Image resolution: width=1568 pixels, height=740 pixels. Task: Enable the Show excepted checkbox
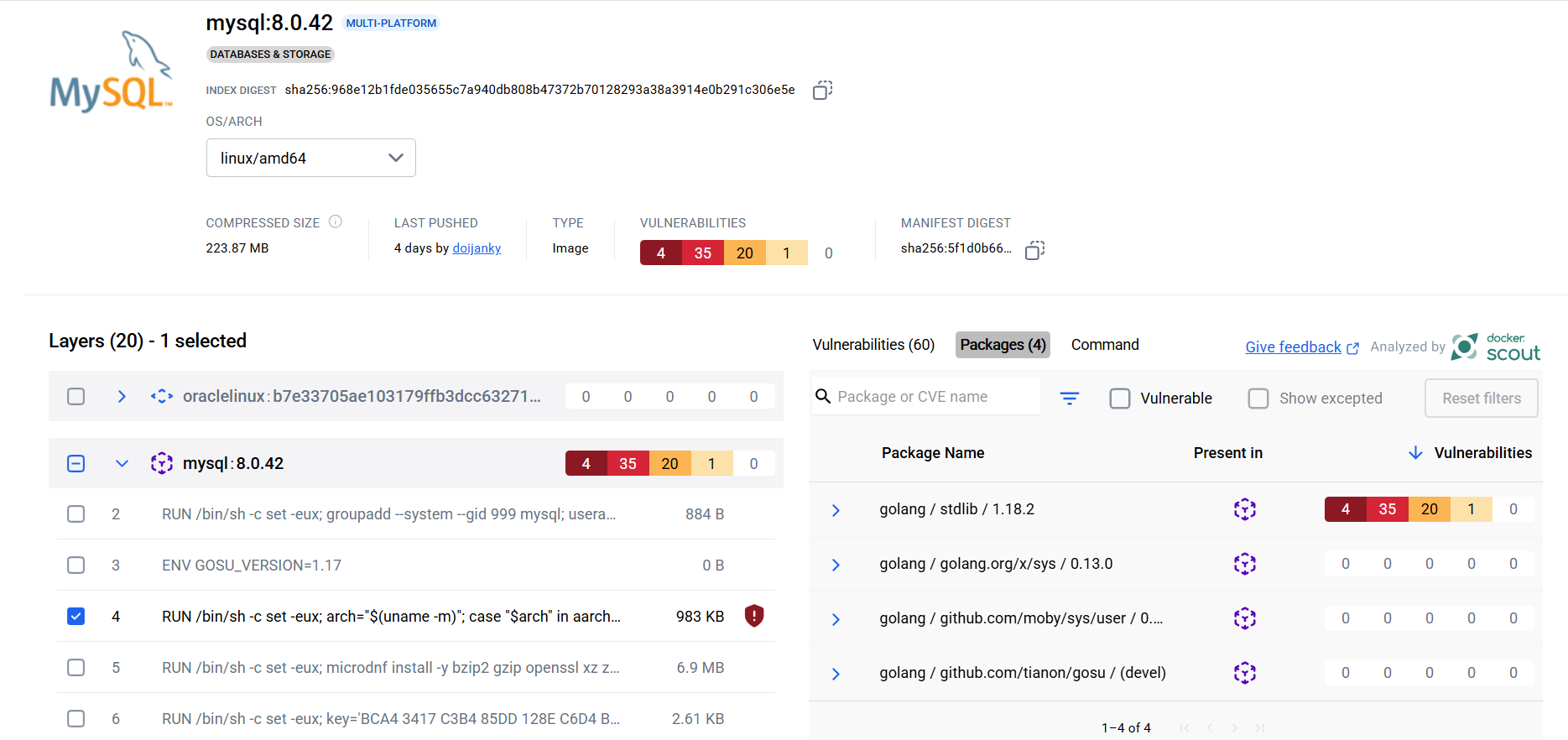[x=1258, y=399]
